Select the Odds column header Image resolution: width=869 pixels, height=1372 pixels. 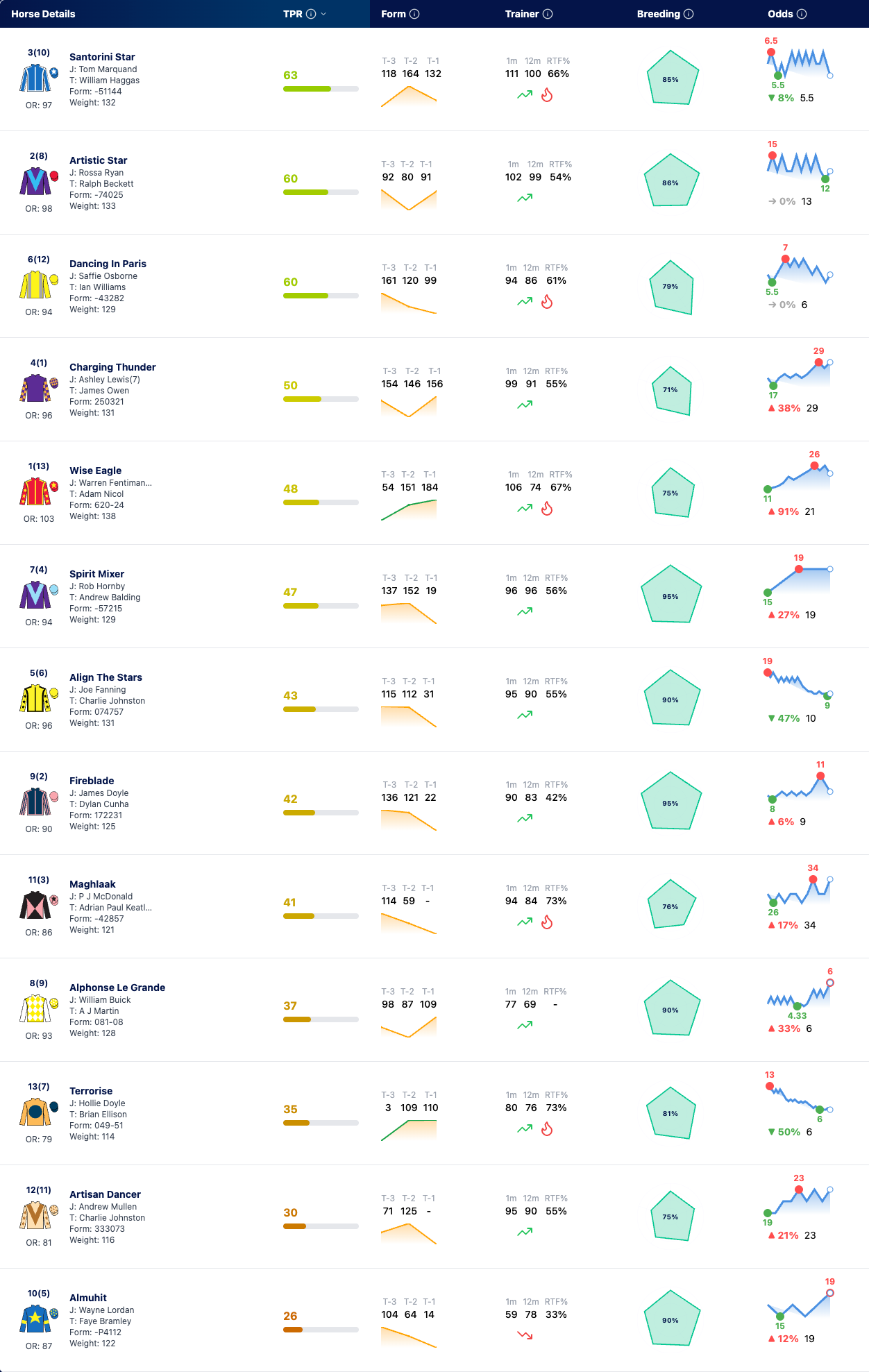coord(780,14)
